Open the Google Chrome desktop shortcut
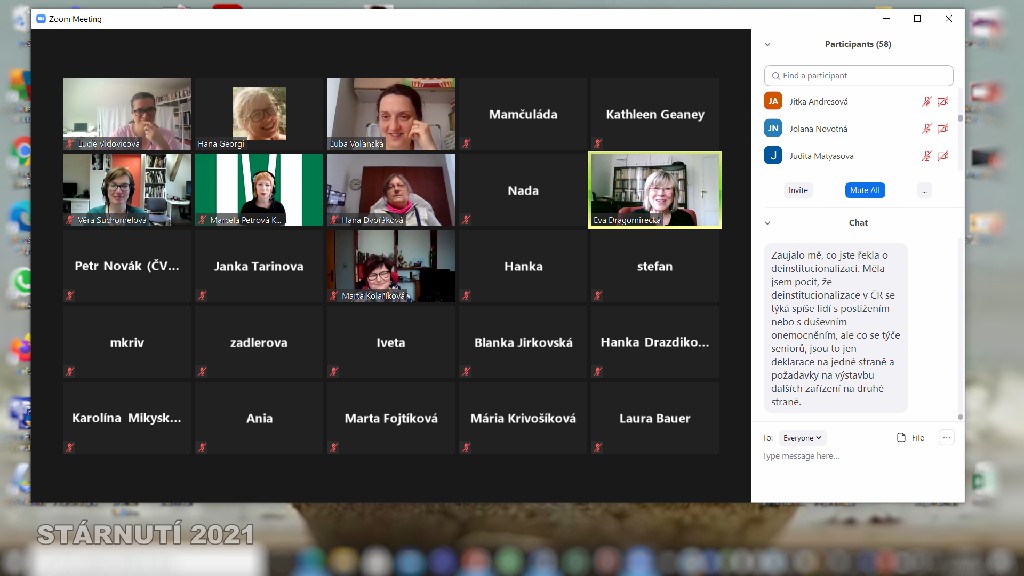 20,152
